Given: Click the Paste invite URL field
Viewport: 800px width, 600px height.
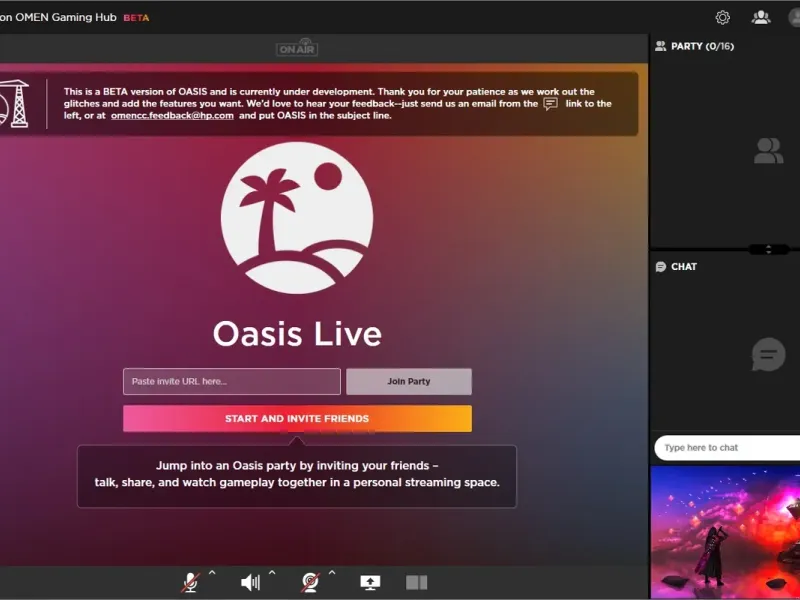Looking at the screenshot, I should (232, 382).
